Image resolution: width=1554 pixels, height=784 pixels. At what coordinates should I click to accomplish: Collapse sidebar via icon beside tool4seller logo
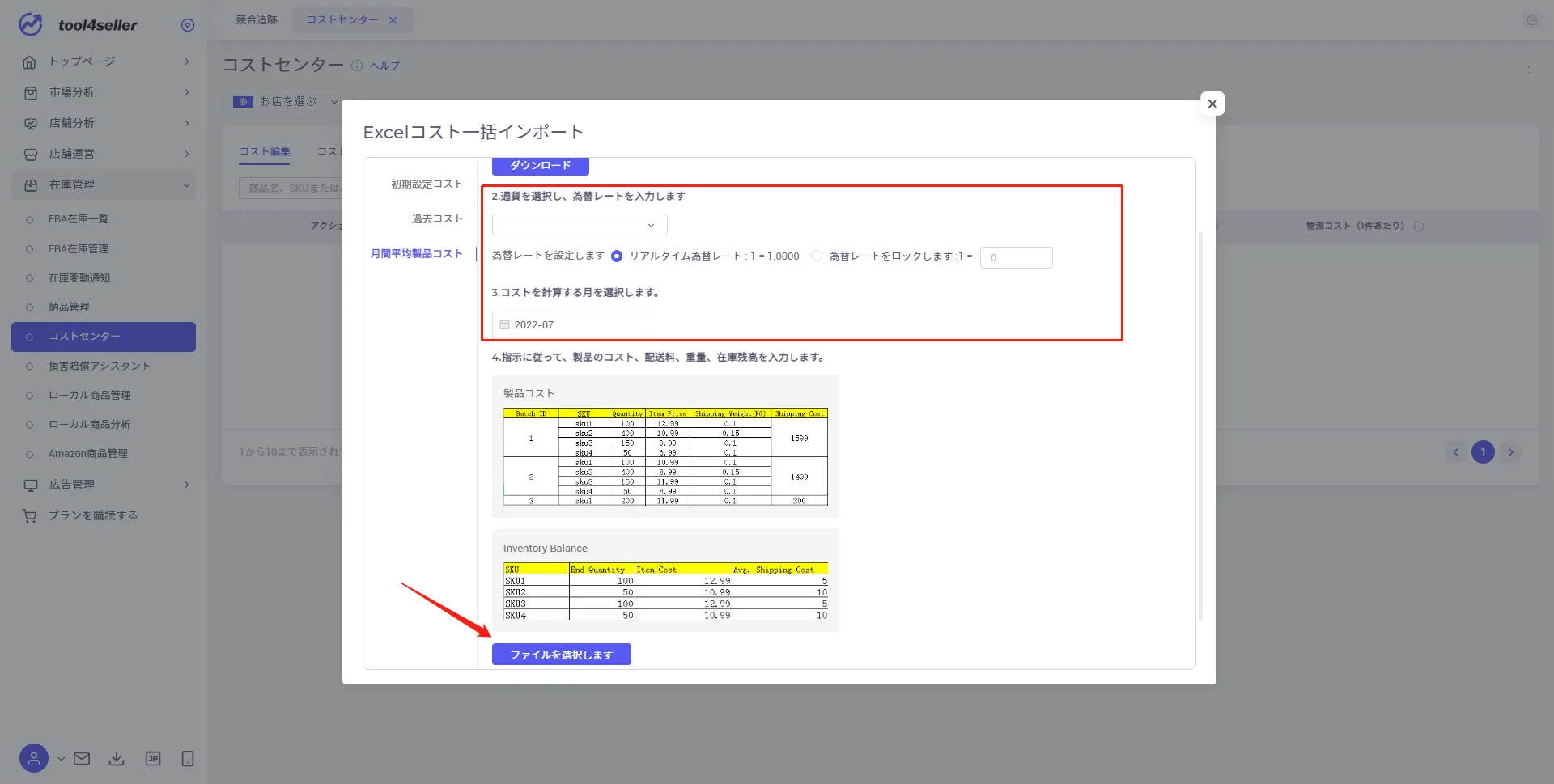pos(188,25)
